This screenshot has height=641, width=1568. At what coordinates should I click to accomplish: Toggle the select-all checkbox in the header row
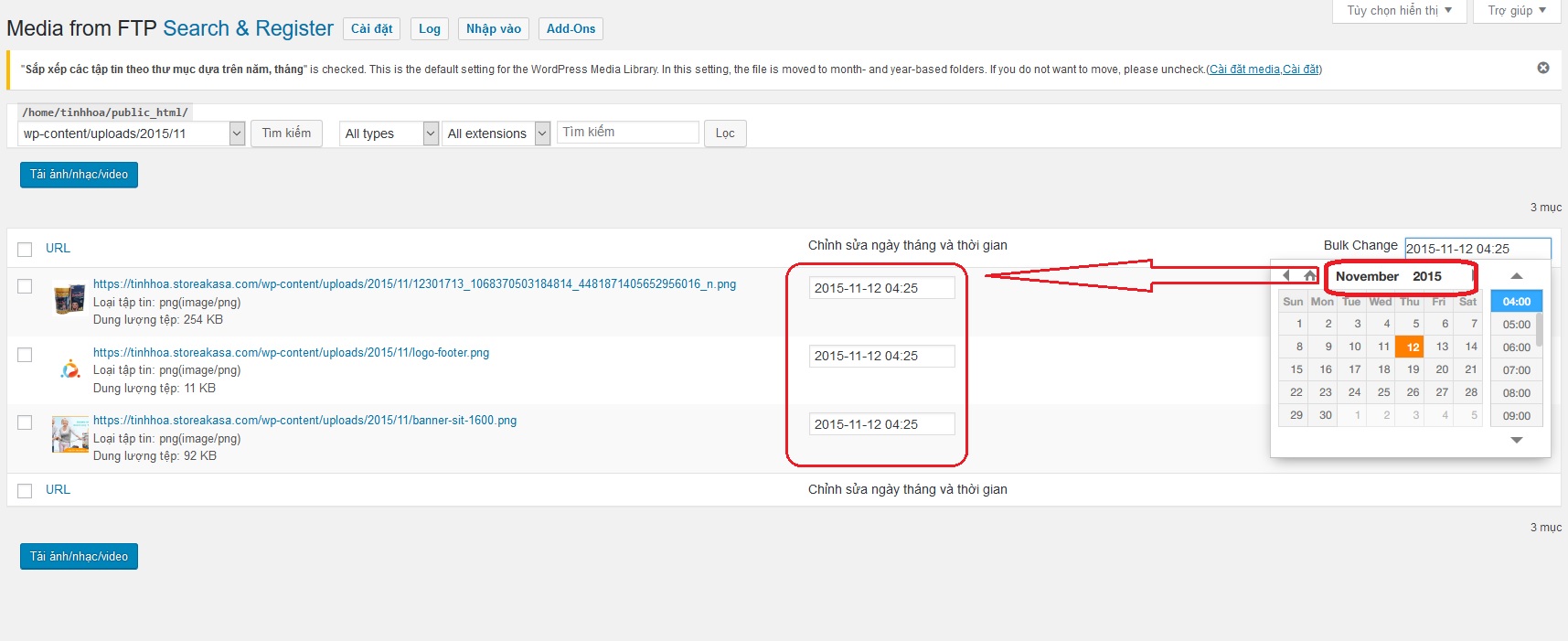click(x=25, y=250)
